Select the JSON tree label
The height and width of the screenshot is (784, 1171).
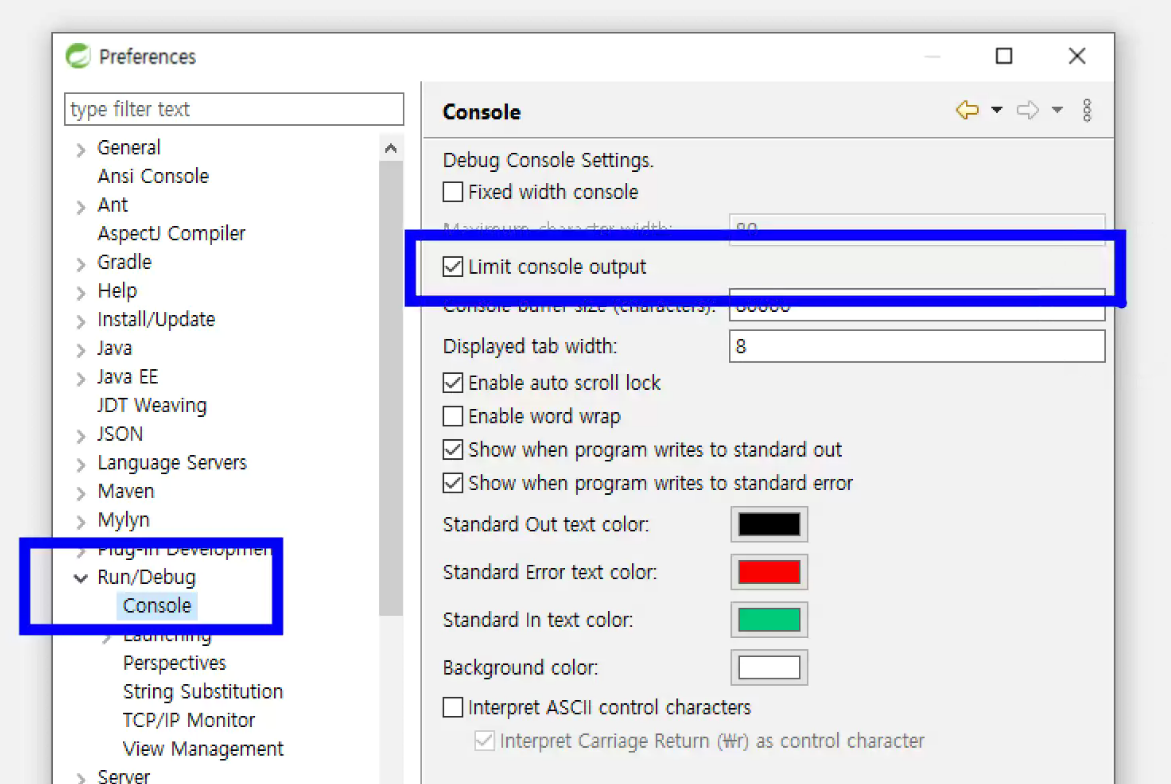[x=119, y=434]
